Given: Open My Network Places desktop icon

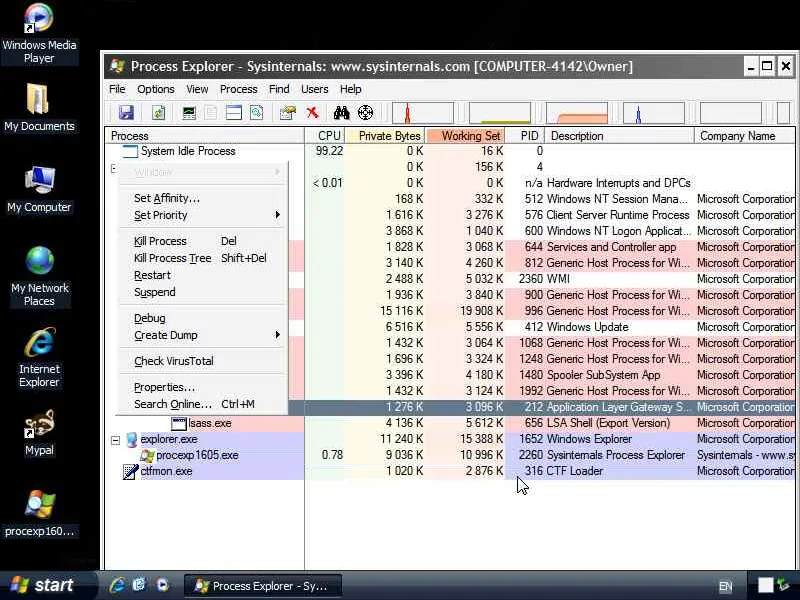Looking at the screenshot, I should pyautogui.click(x=39, y=276).
